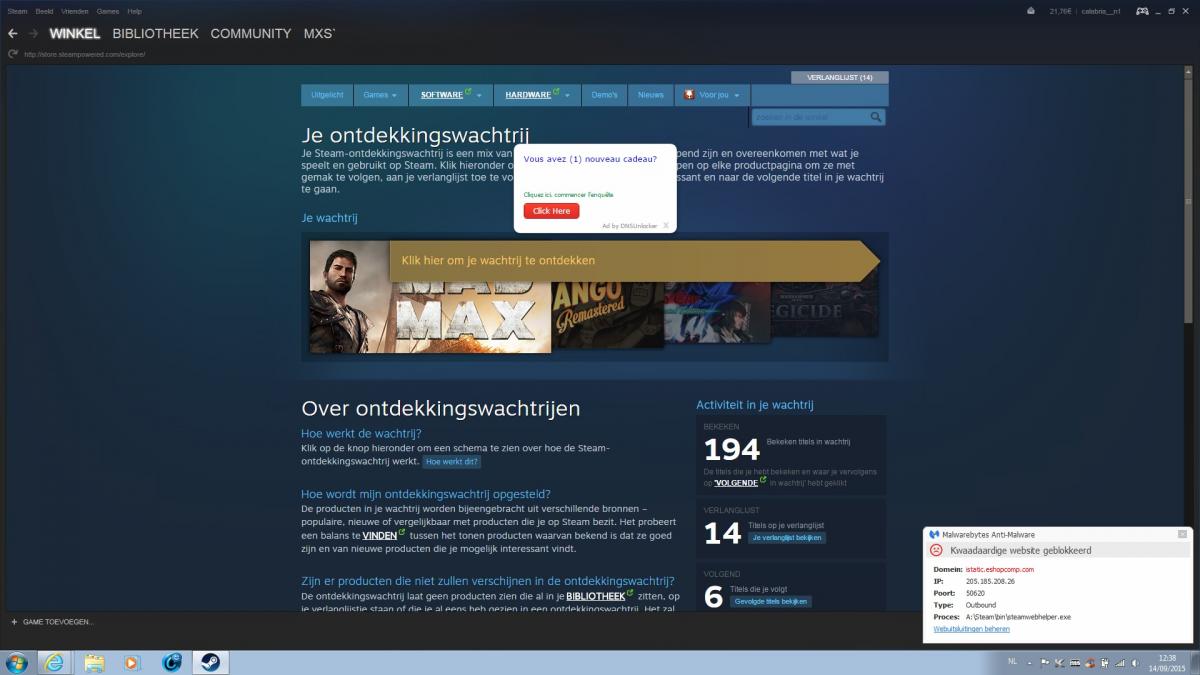Open the Vrienden menu

pyautogui.click(x=75, y=11)
